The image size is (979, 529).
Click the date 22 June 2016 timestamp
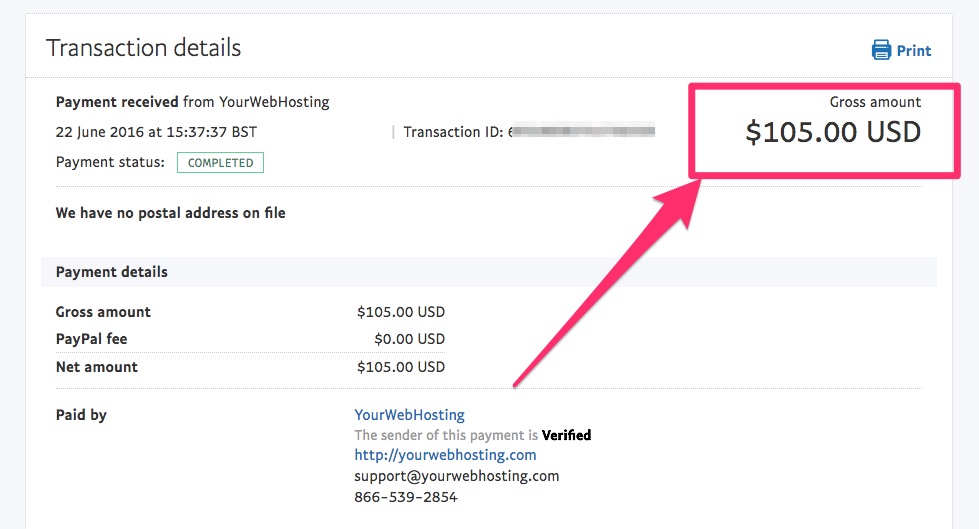tap(156, 132)
